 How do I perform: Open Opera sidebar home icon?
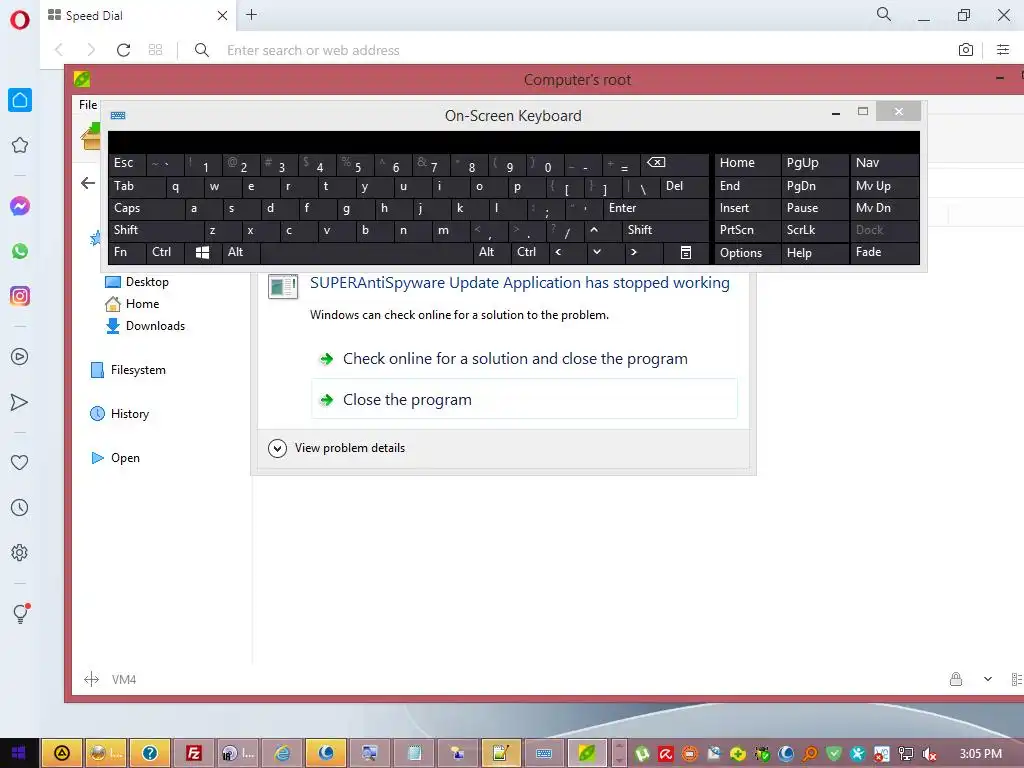[x=20, y=100]
